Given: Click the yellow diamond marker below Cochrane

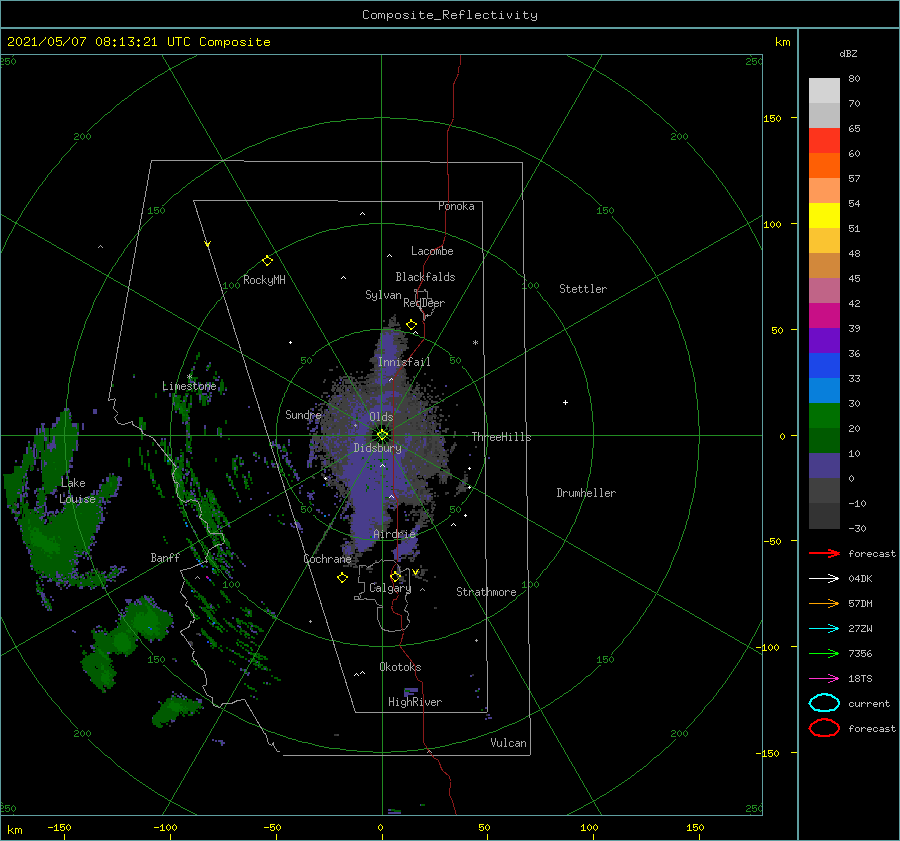Looking at the screenshot, I should click(343, 578).
